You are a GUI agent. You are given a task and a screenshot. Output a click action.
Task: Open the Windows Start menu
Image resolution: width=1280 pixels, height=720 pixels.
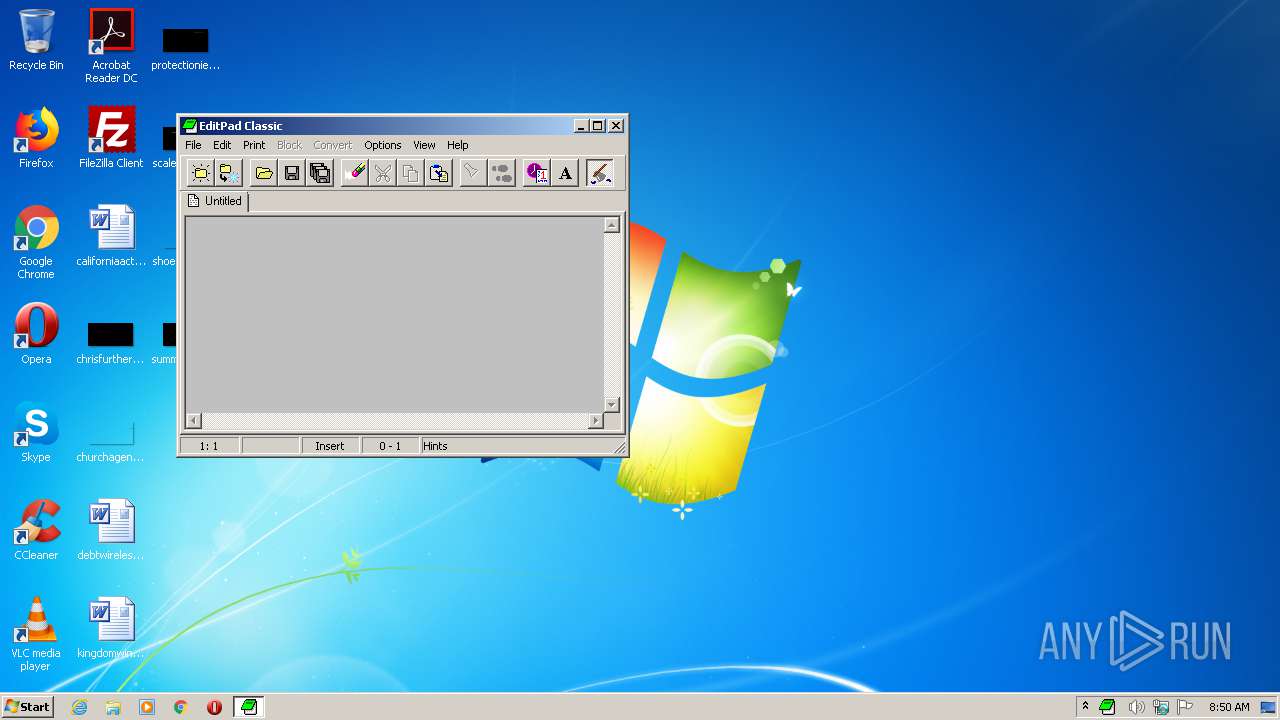tap(27, 707)
